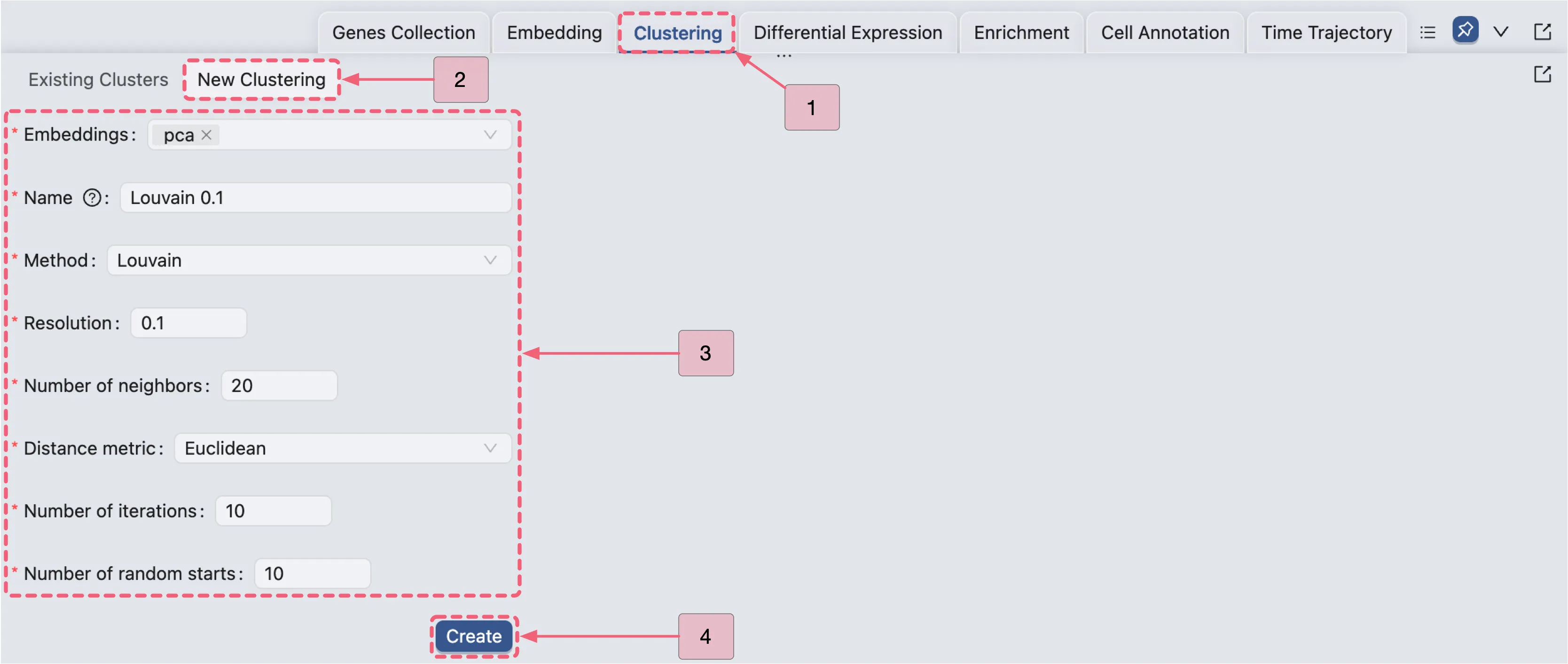This screenshot has width=1568, height=664.
Task: Click the Number of random starts field
Action: (x=312, y=574)
